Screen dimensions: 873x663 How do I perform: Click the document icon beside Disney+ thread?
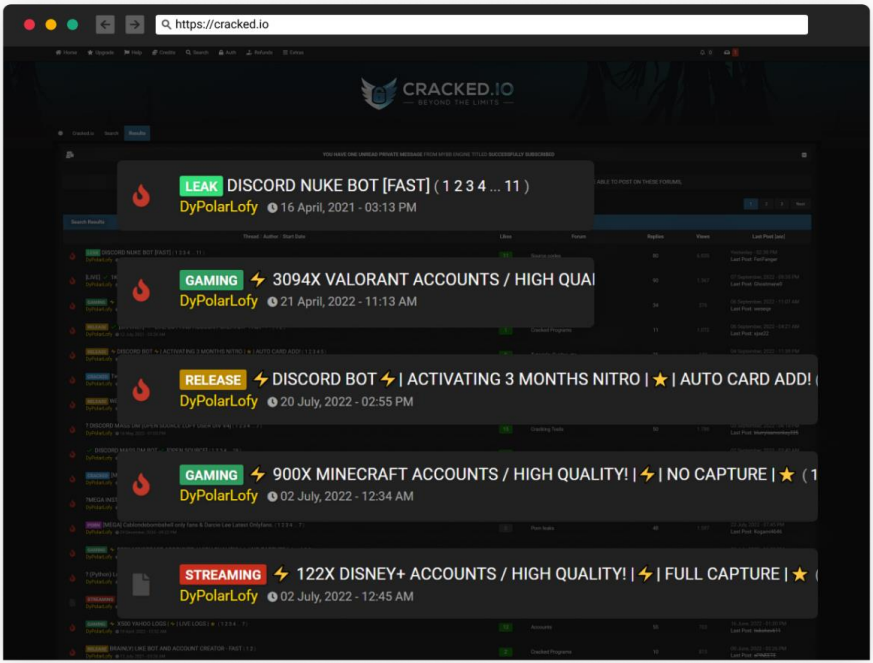point(141,585)
